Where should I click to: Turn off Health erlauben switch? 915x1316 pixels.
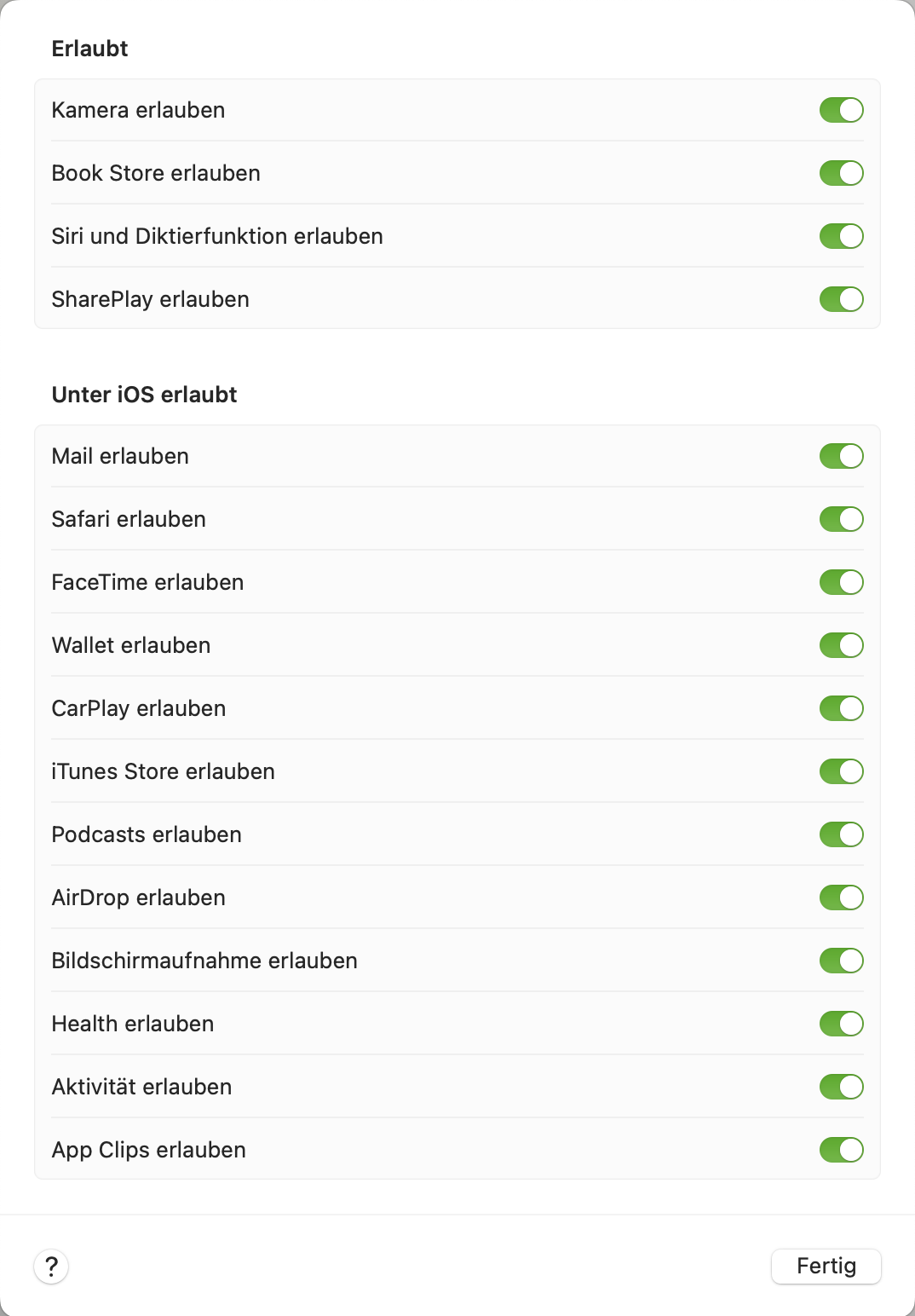coord(841,1024)
